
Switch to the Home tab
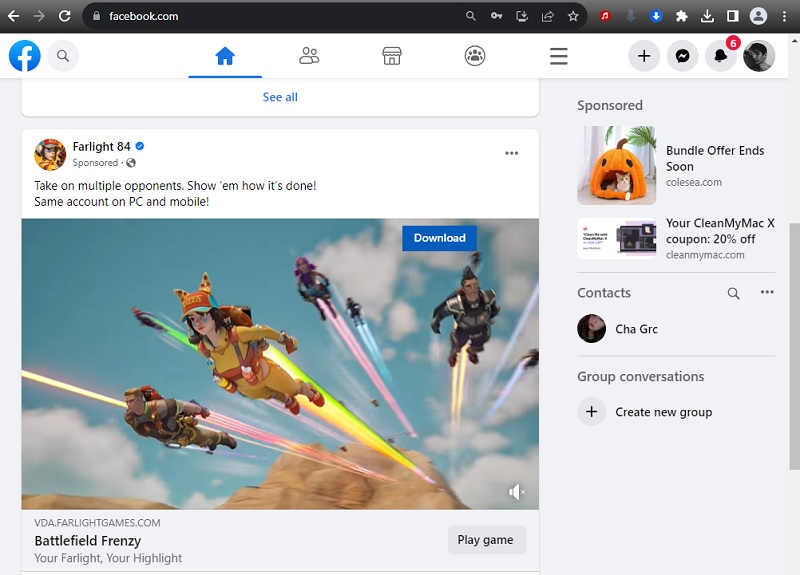click(x=225, y=56)
